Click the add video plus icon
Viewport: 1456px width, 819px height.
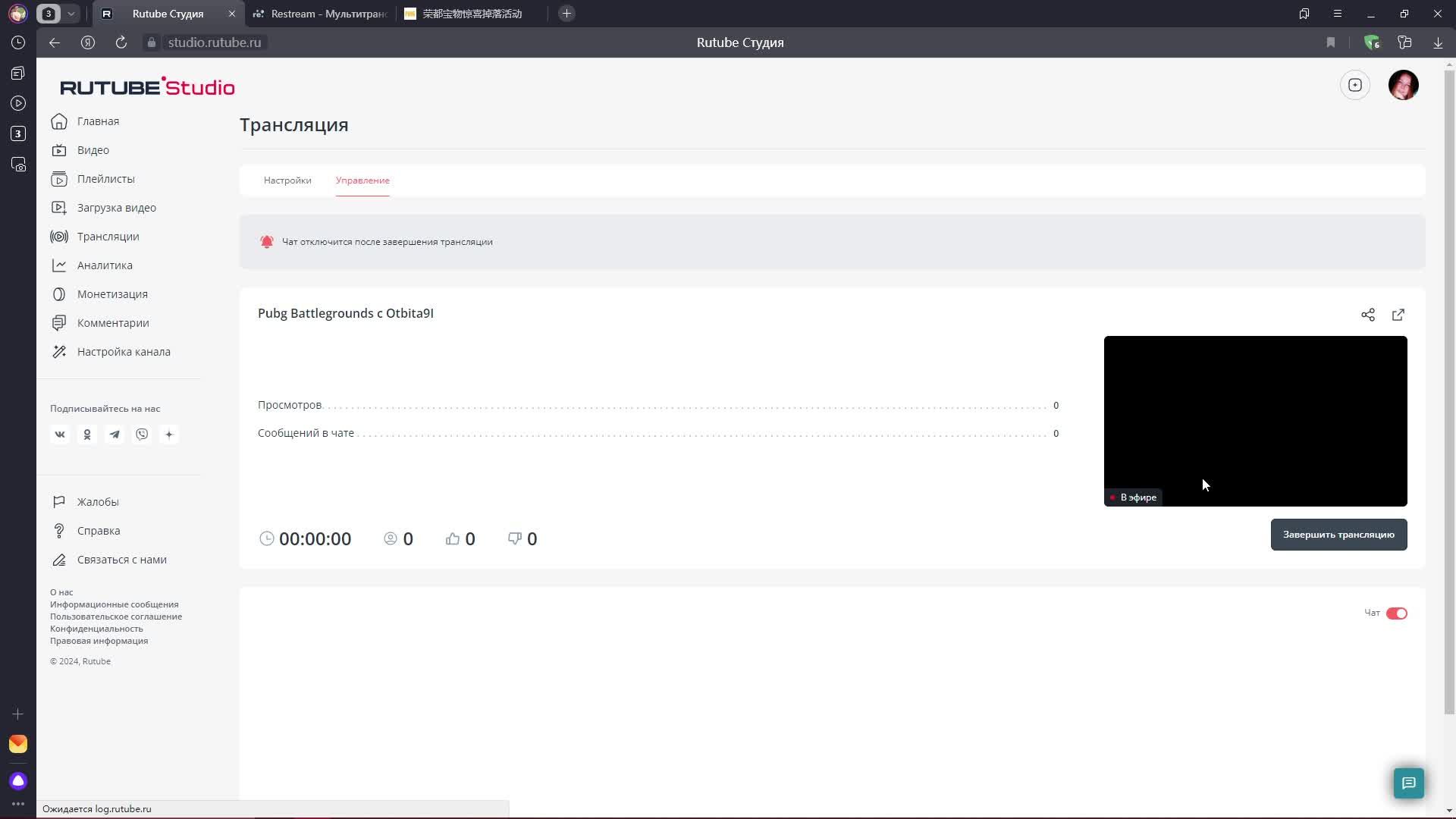coord(1354,85)
